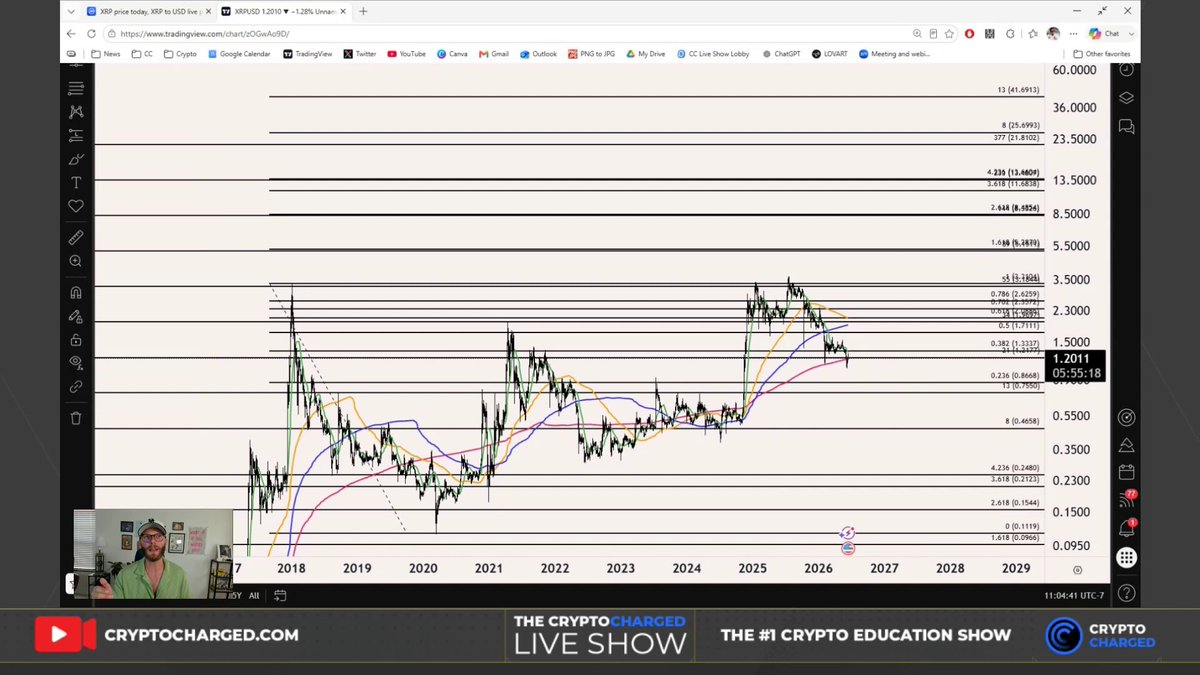Open the Gmail bookmark
The height and width of the screenshot is (675, 1200).
(x=494, y=54)
